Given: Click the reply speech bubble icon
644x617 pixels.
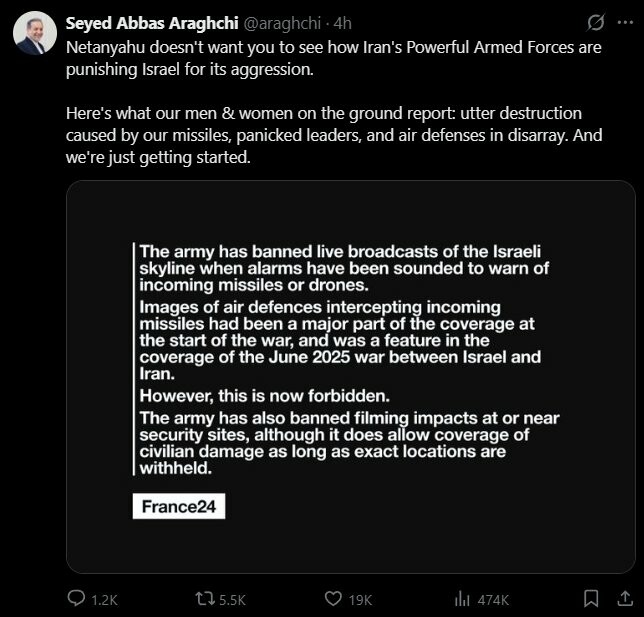Looking at the screenshot, I should 76,599.
